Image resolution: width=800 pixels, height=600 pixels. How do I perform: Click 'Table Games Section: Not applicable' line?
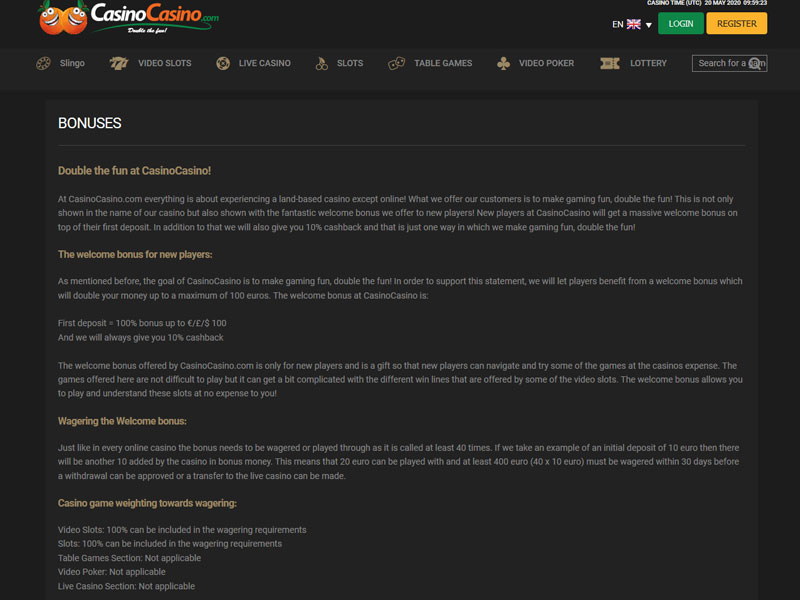tap(129, 558)
